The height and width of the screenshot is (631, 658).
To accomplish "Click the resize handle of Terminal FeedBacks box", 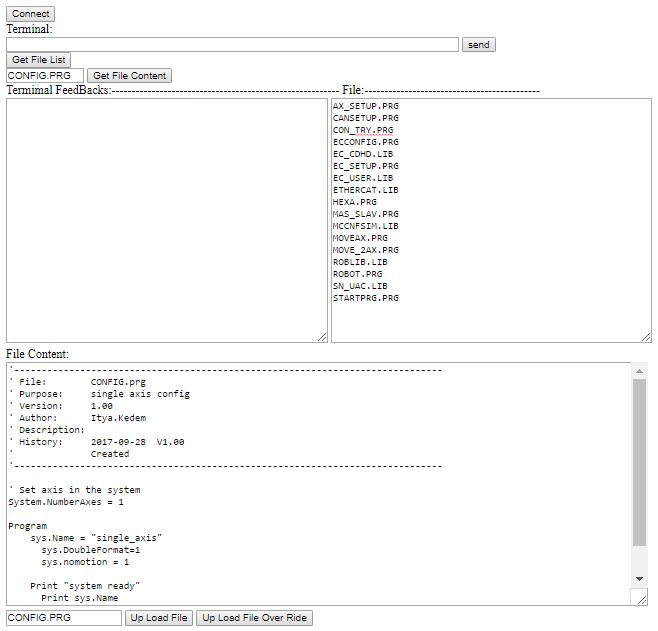I will pos(322,337).
